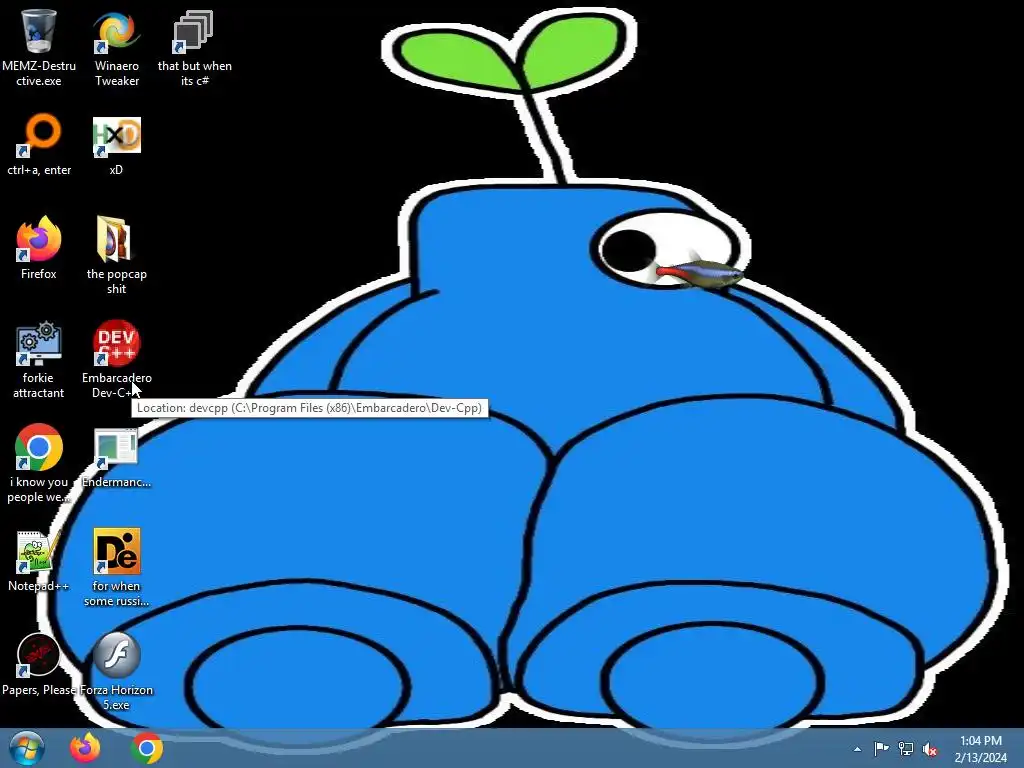
Task: Select the xD HxD hex editor icon
Action: (116, 135)
